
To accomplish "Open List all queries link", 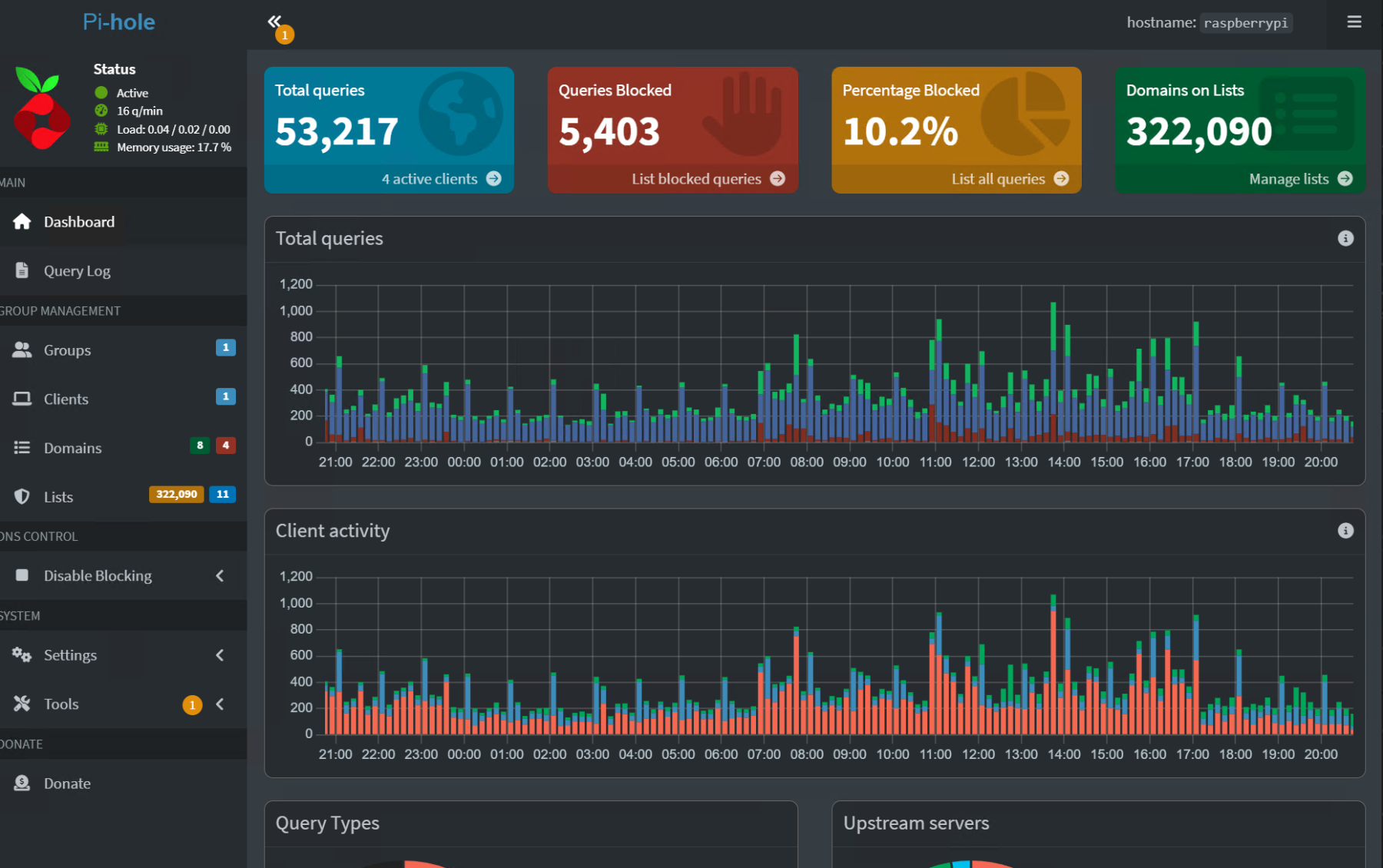I will (x=998, y=179).
